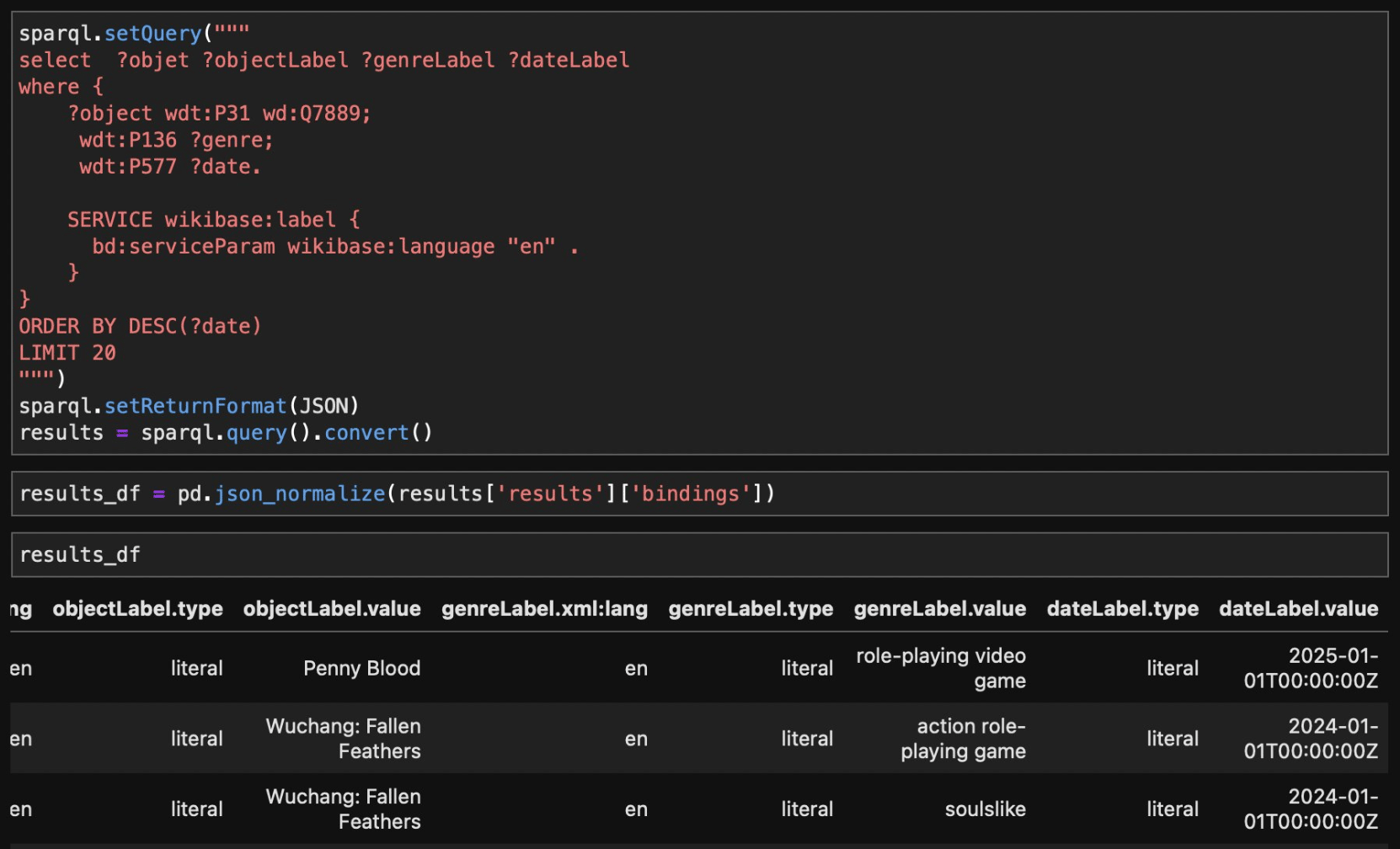Click the genreLabel.value column header
This screenshot has width=1400, height=849.
940,609
